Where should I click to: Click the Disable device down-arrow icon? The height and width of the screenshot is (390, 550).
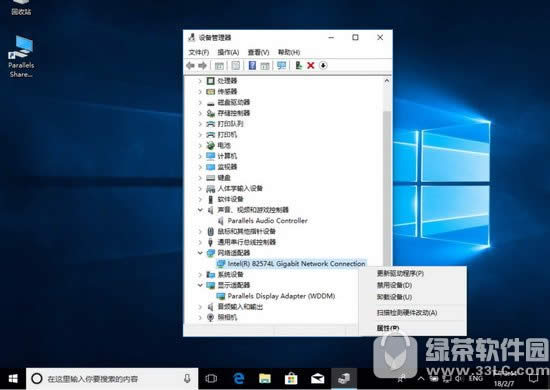point(323,65)
